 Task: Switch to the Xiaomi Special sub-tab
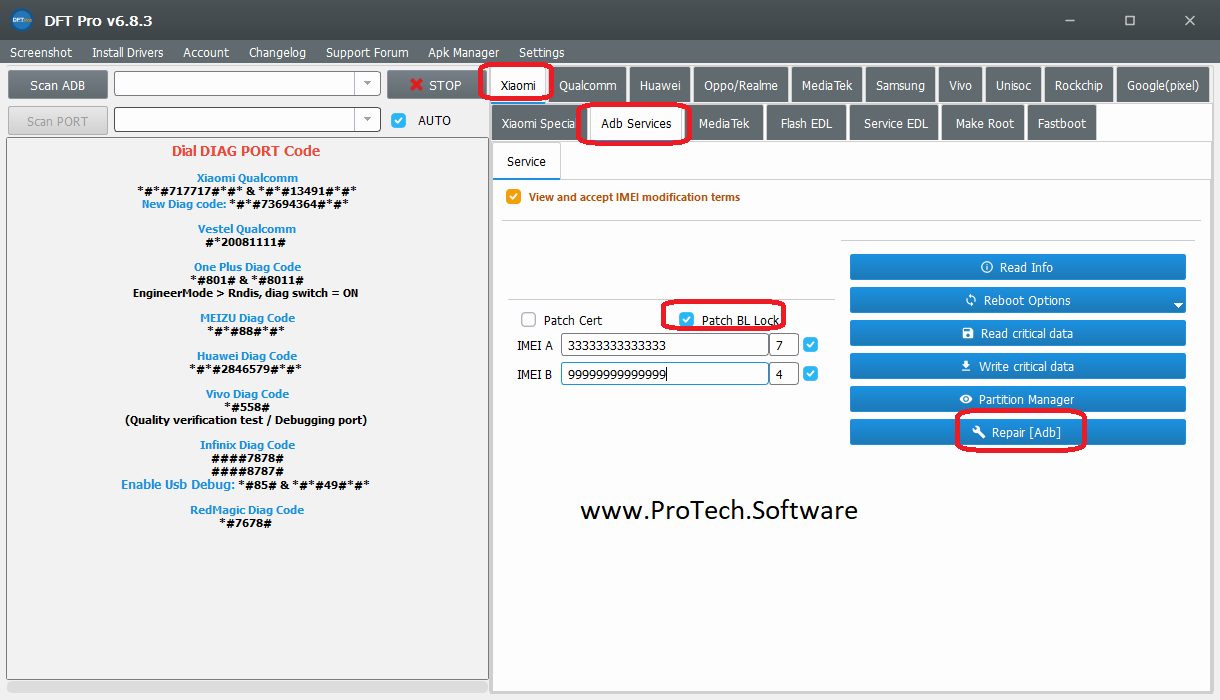538,123
